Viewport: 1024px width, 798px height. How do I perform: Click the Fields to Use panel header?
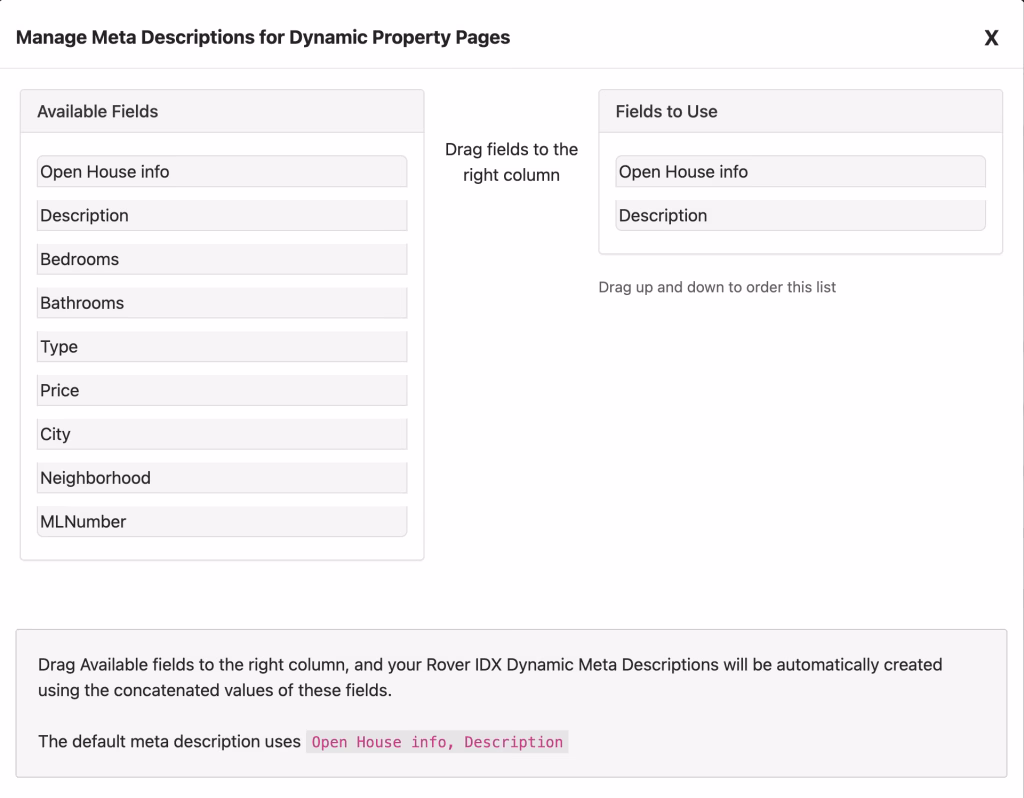pyautogui.click(x=800, y=112)
